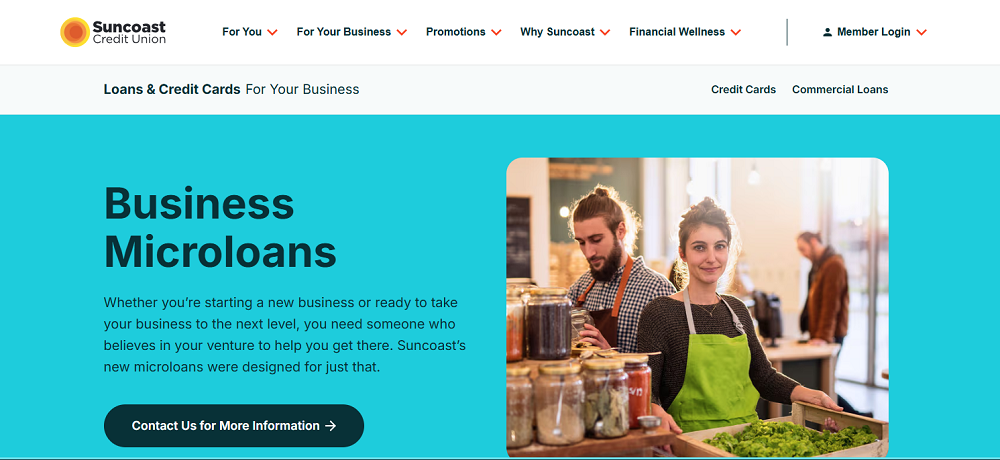Open the Member Login menu

(874, 32)
